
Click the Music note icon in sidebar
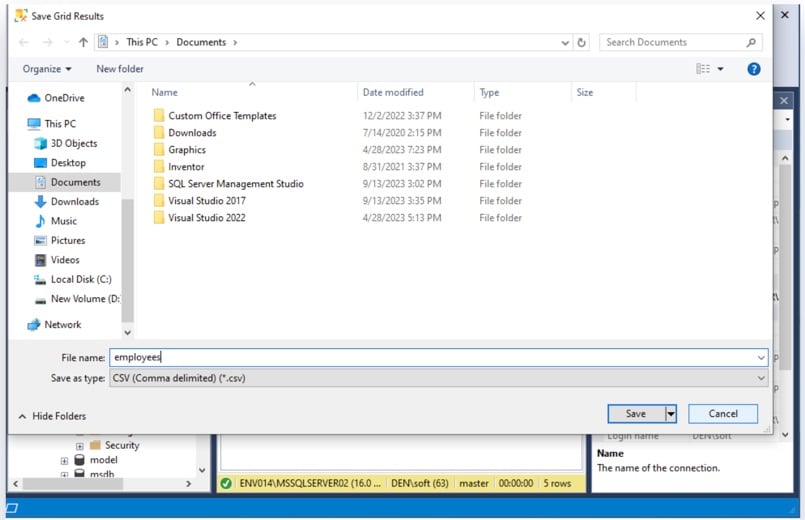(x=40, y=221)
